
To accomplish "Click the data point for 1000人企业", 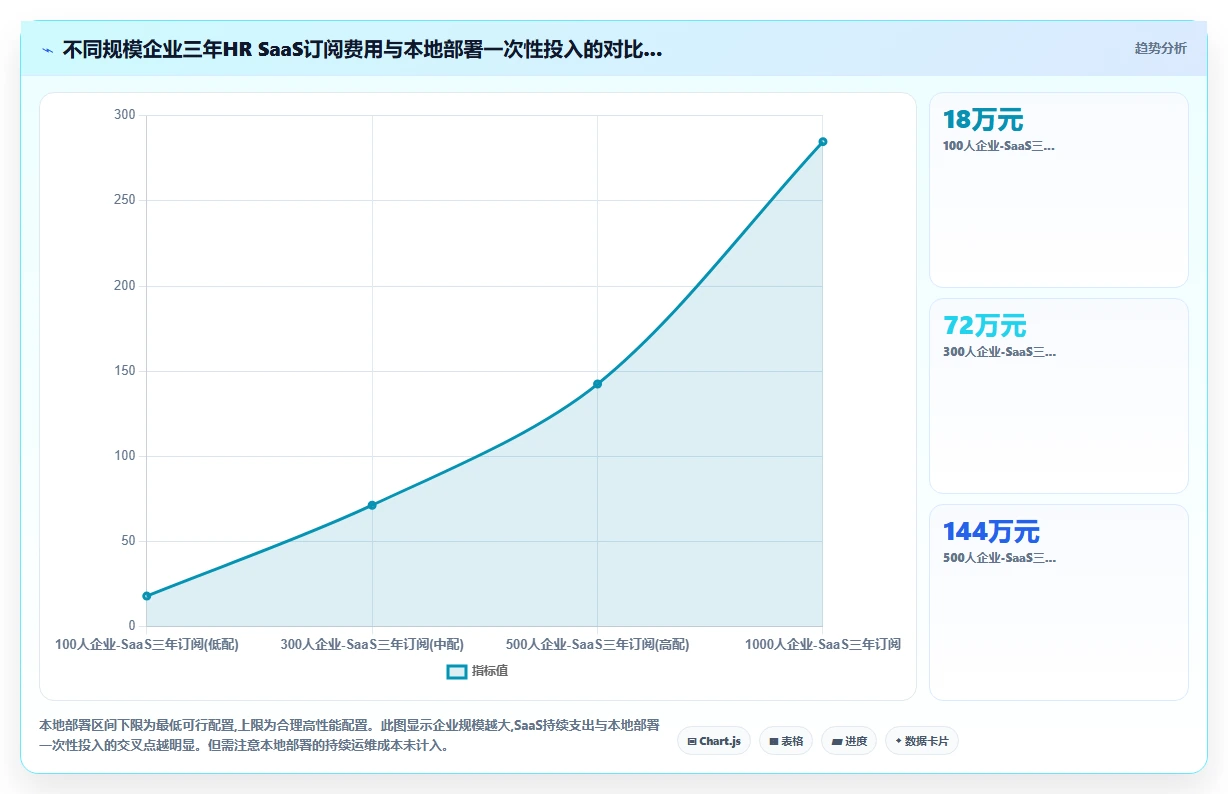I will [823, 142].
